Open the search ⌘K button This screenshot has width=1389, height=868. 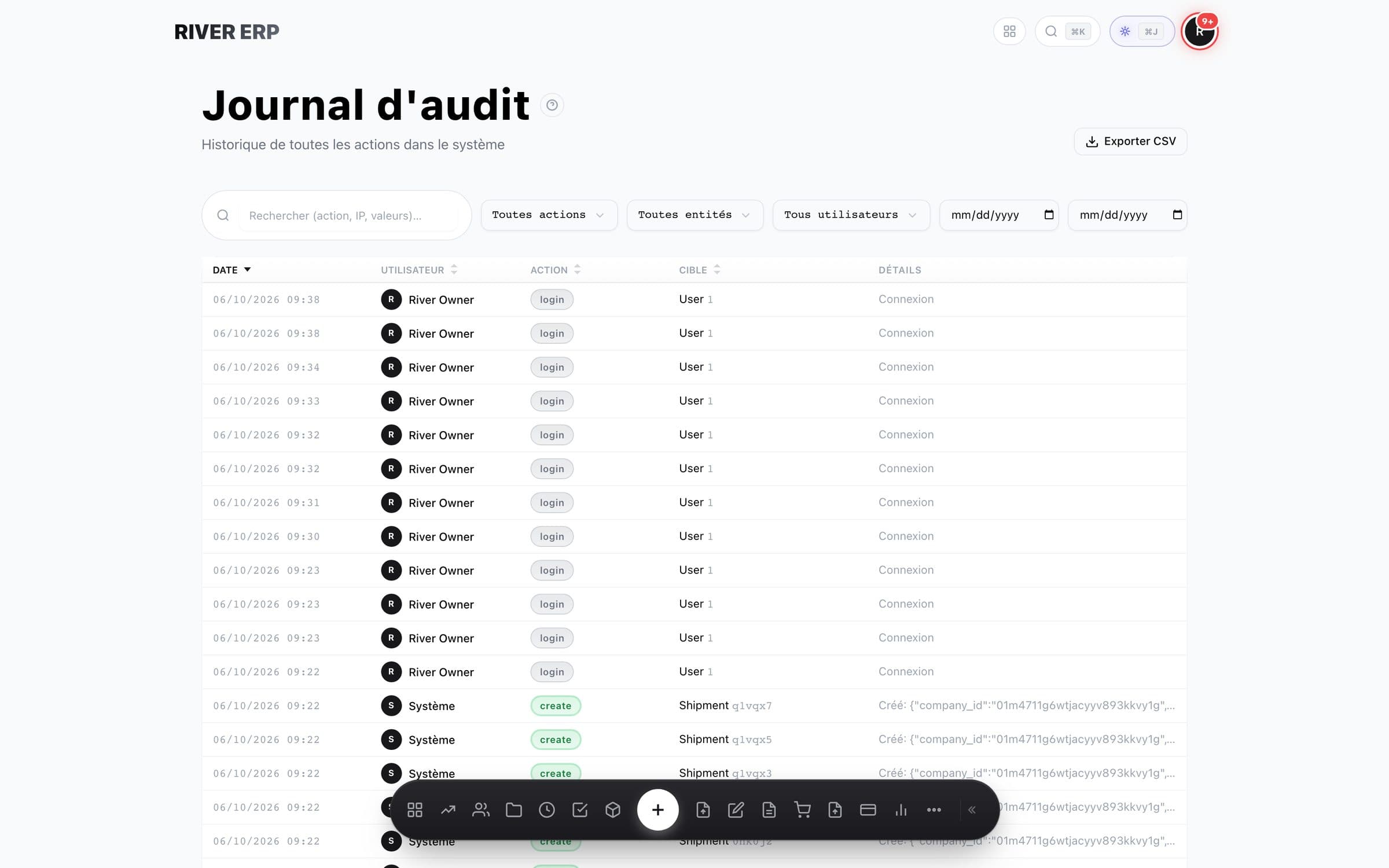coord(1067,31)
